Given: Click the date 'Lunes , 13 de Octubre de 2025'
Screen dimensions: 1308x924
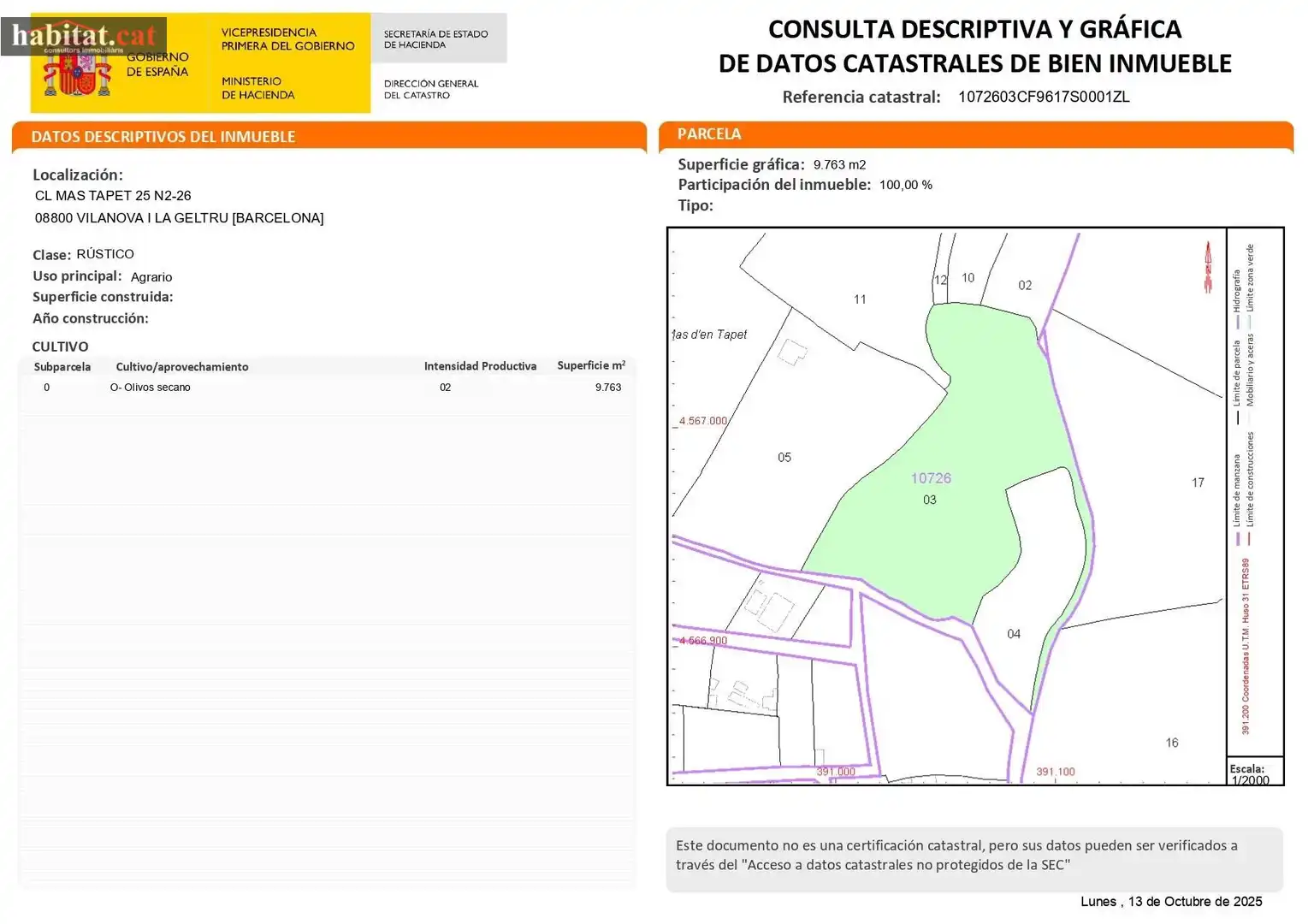Looking at the screenshot, I should (x=1171, y=902).
